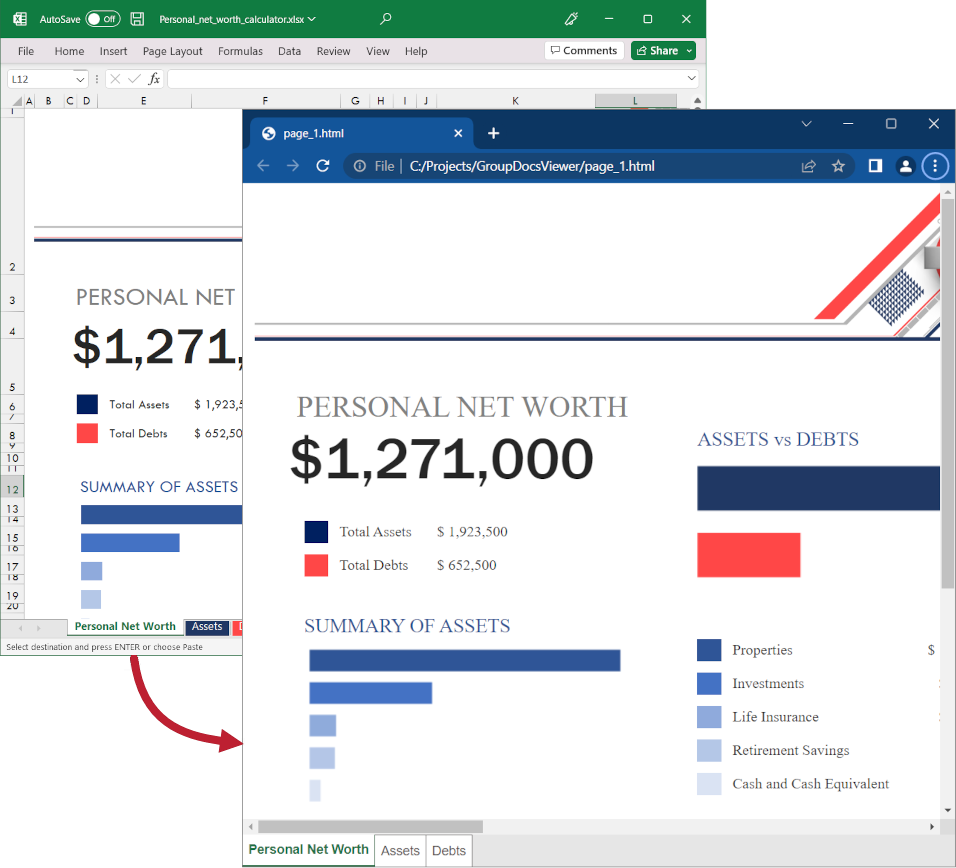Click the Comments button

pyautogui.click(x=584, y=51)
